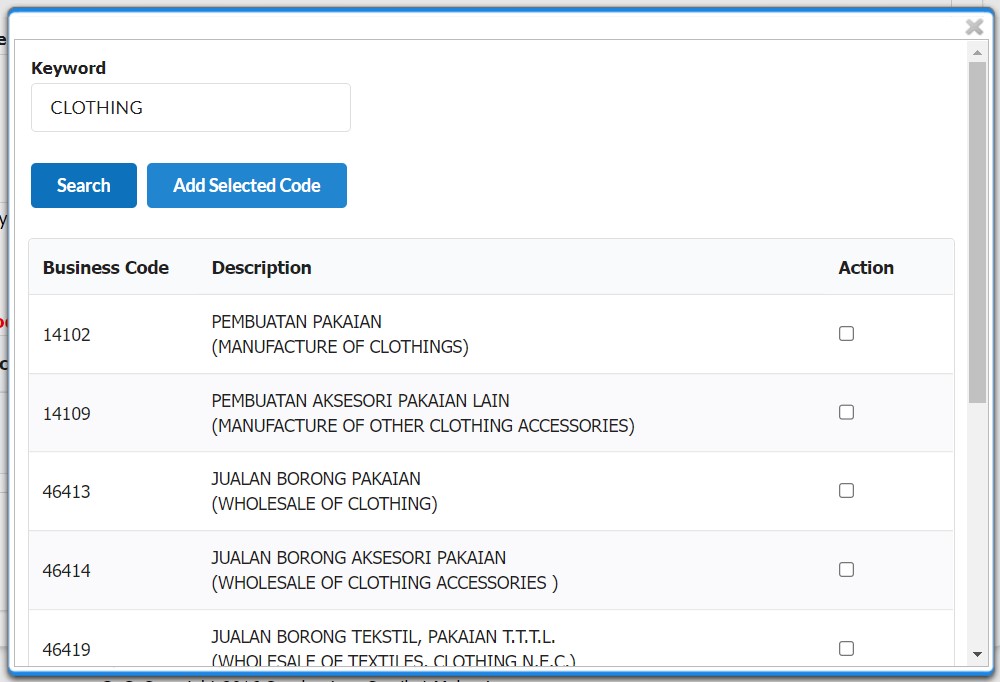Click the Description column header
Image resolution: width=1000 pixels, height=682 pixels.
262,268
